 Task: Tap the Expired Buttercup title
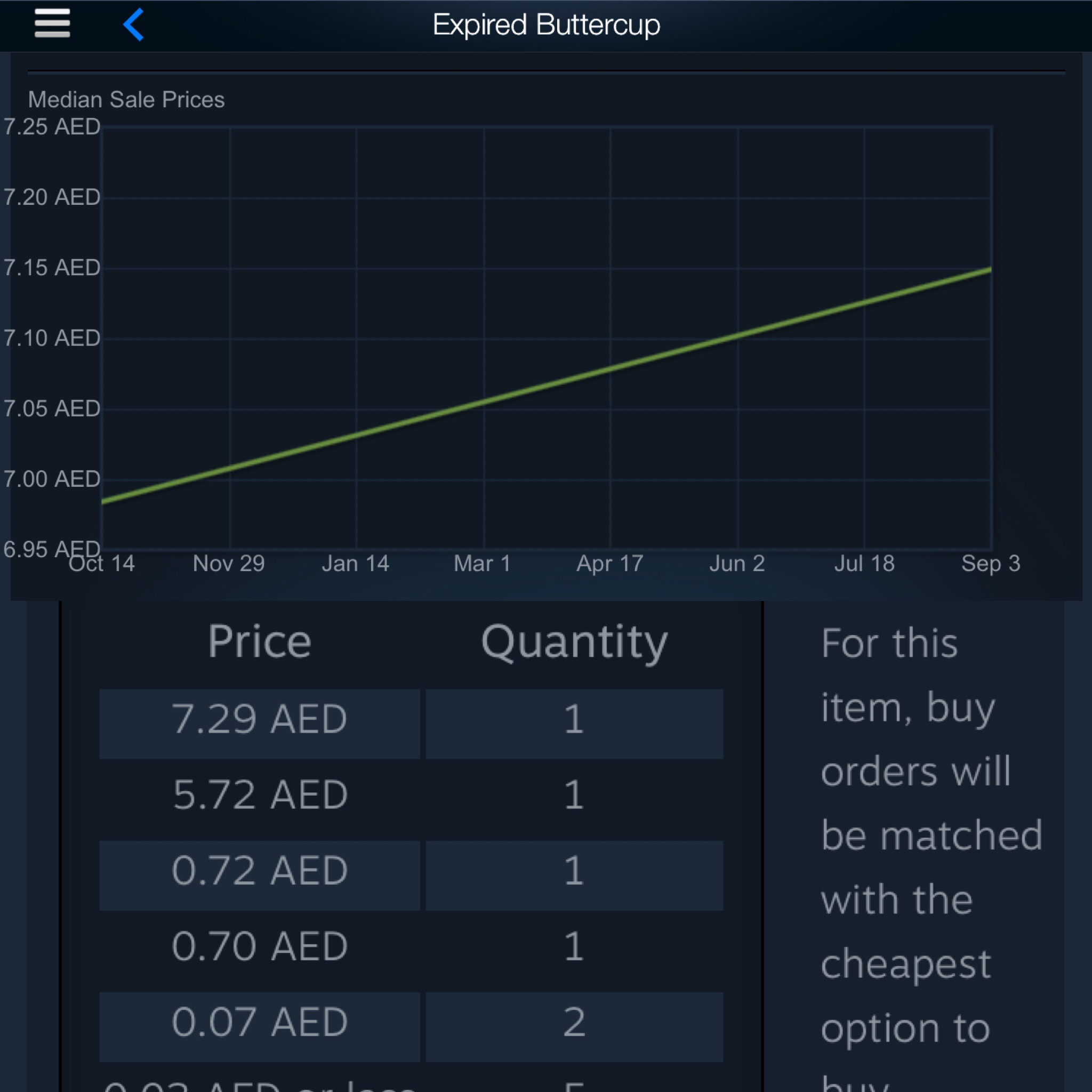(546, 25)
